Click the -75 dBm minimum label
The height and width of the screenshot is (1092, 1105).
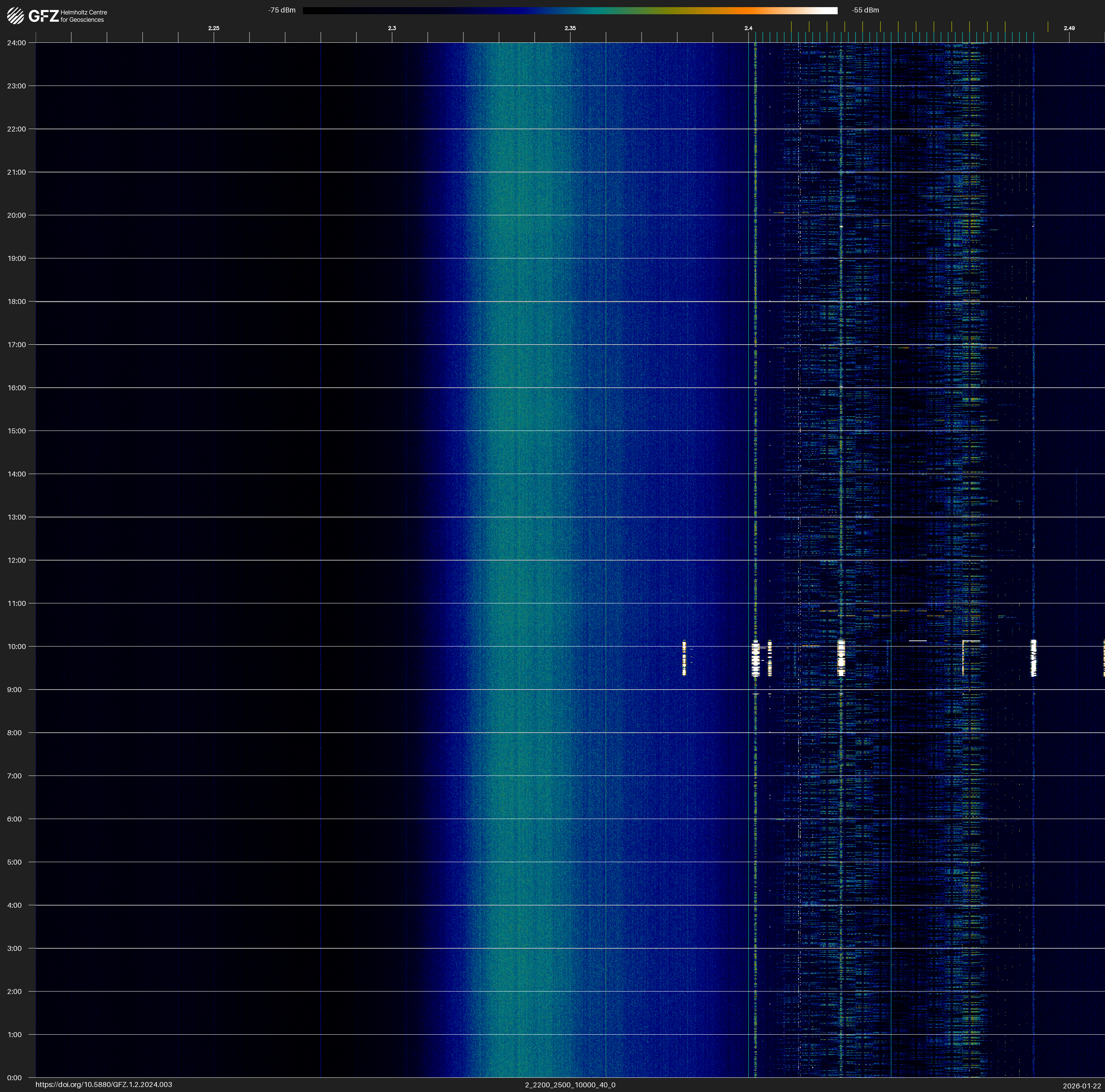[282, 10]
